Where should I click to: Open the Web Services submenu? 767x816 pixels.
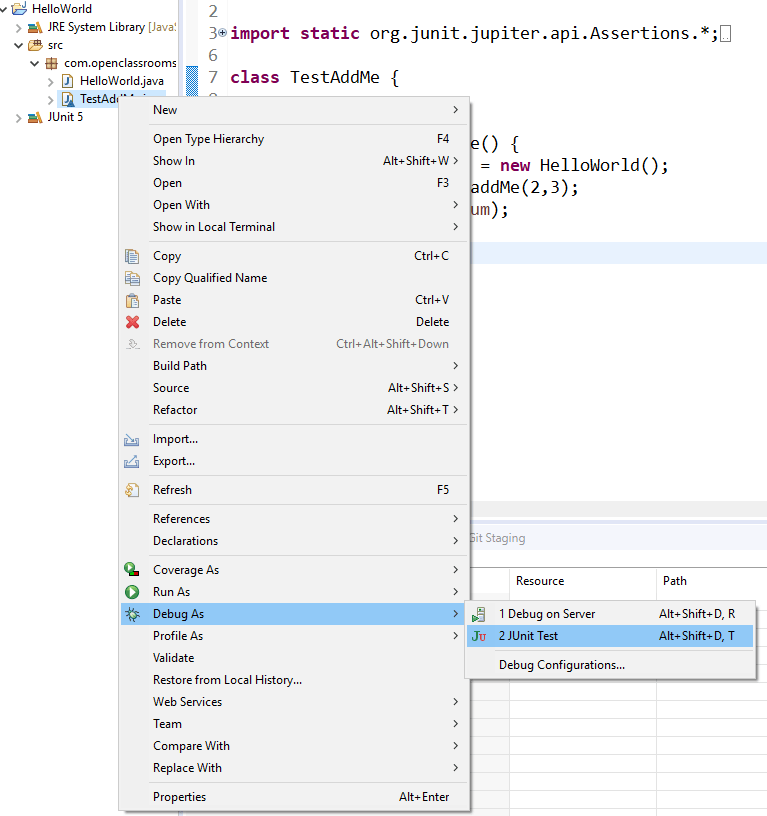coord(295,702)
